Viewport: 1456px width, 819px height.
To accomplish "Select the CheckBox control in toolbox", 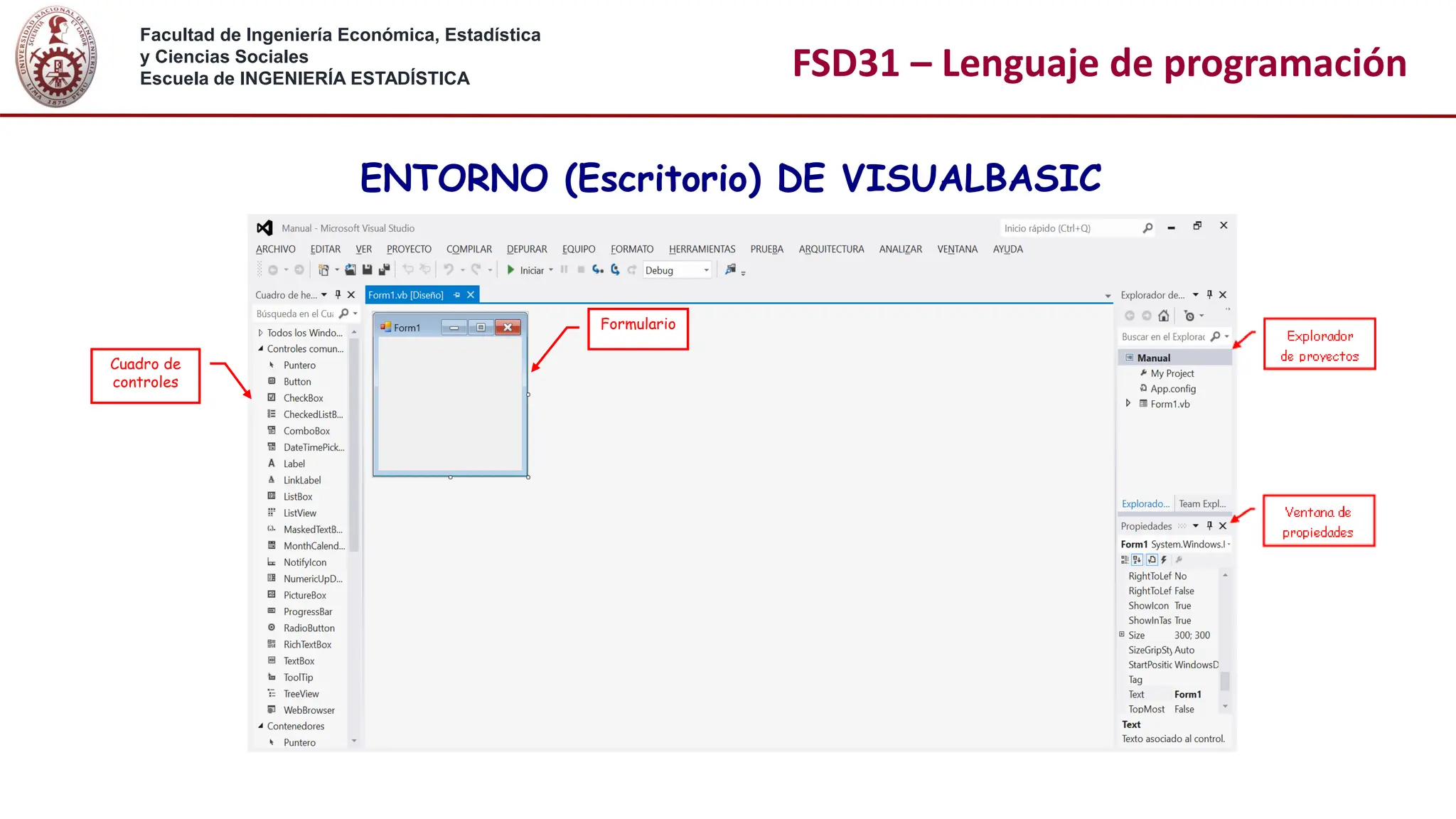I will pos(303,398).
